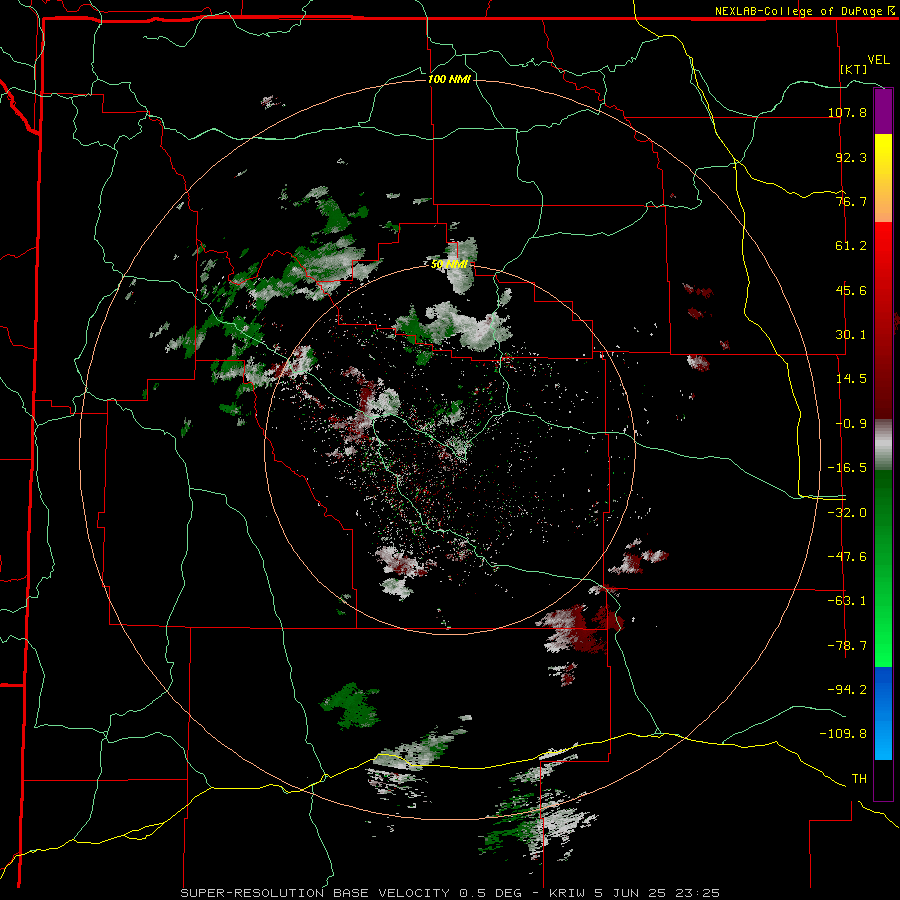The height and width of the screenshot is (900, 900).
Task: Pick the blue segment of the velocity scale
Action: [x=883, y=713]
